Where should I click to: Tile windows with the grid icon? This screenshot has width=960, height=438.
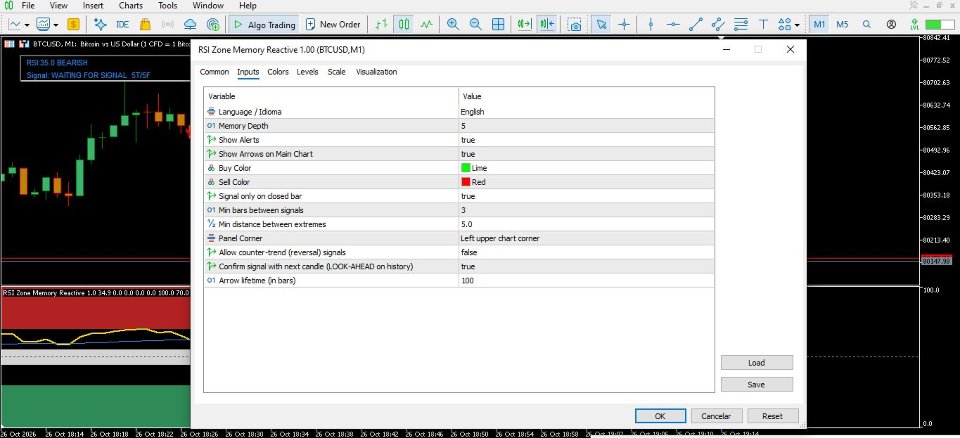pyautogui.click(x=498, y=25)
